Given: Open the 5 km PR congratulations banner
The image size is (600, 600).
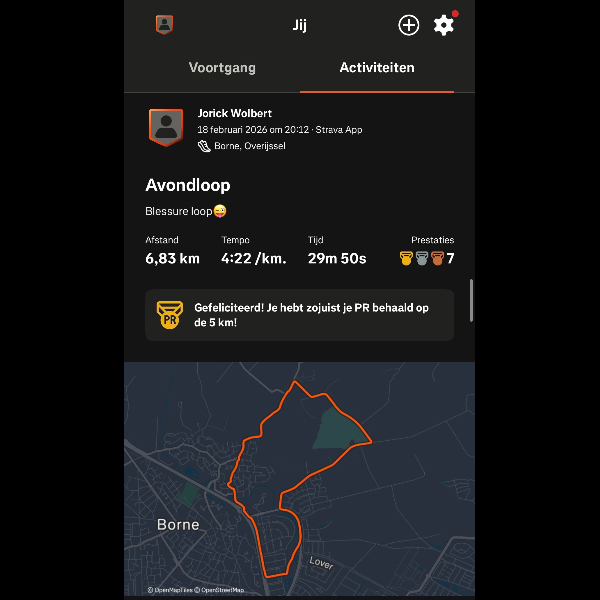Looking at the screenshot, I should click(x=300, y=315).
